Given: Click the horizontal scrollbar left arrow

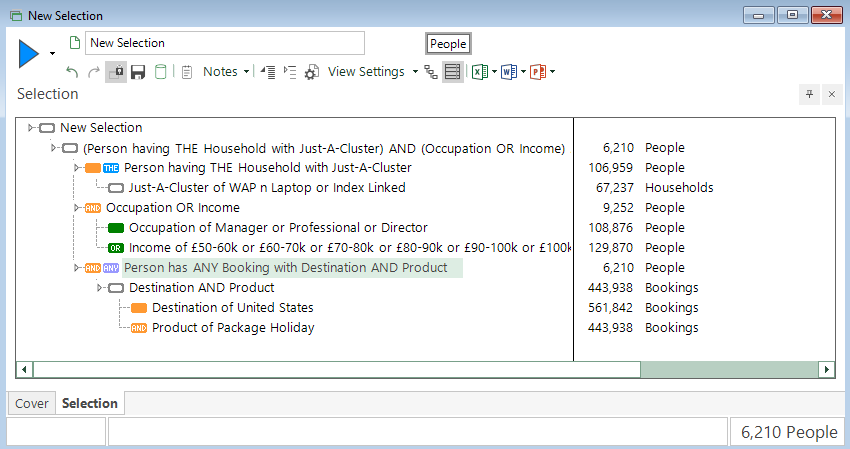Looking at the screenshot, I should (24, 370).
